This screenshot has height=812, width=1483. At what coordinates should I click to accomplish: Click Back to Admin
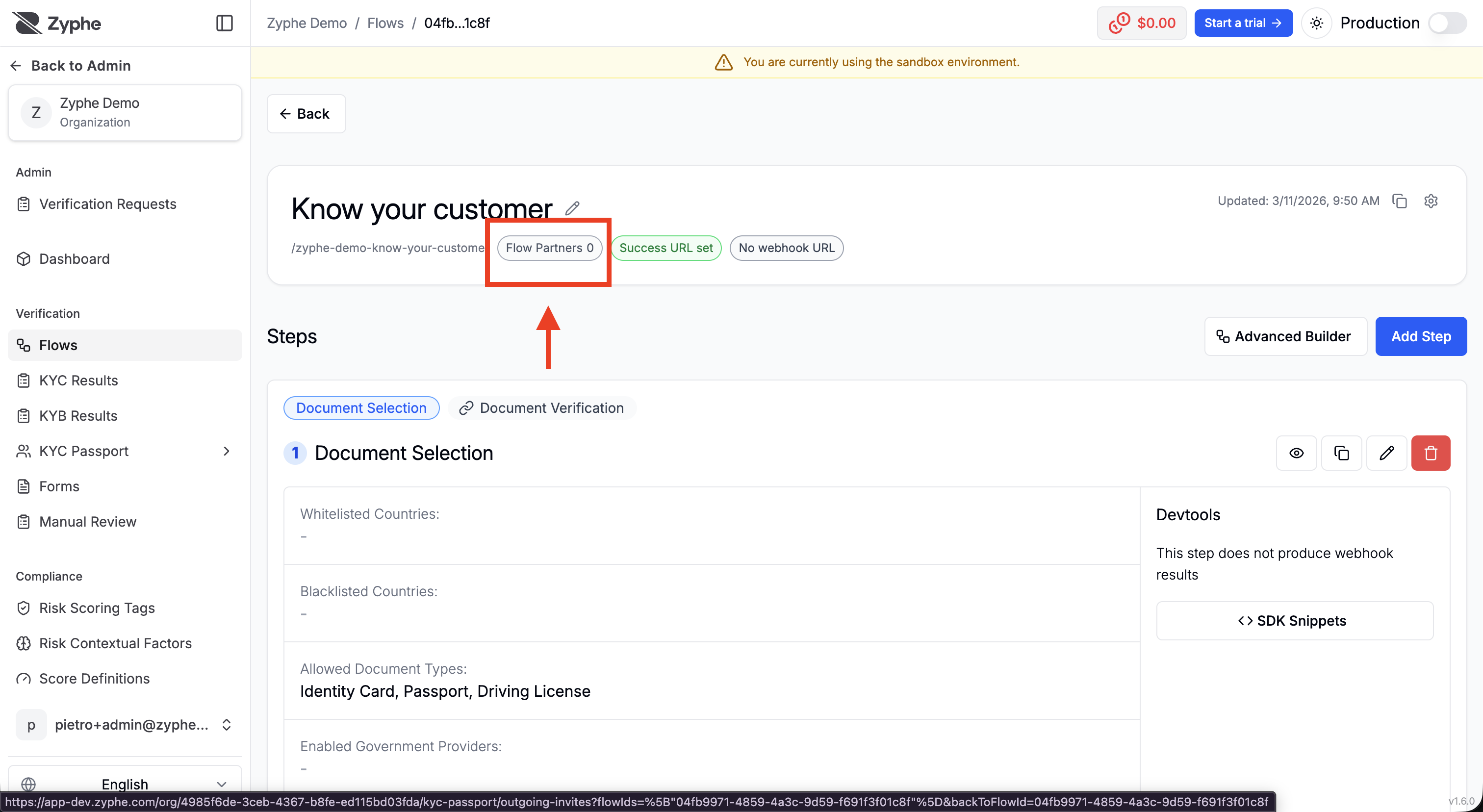coord(71,66)
